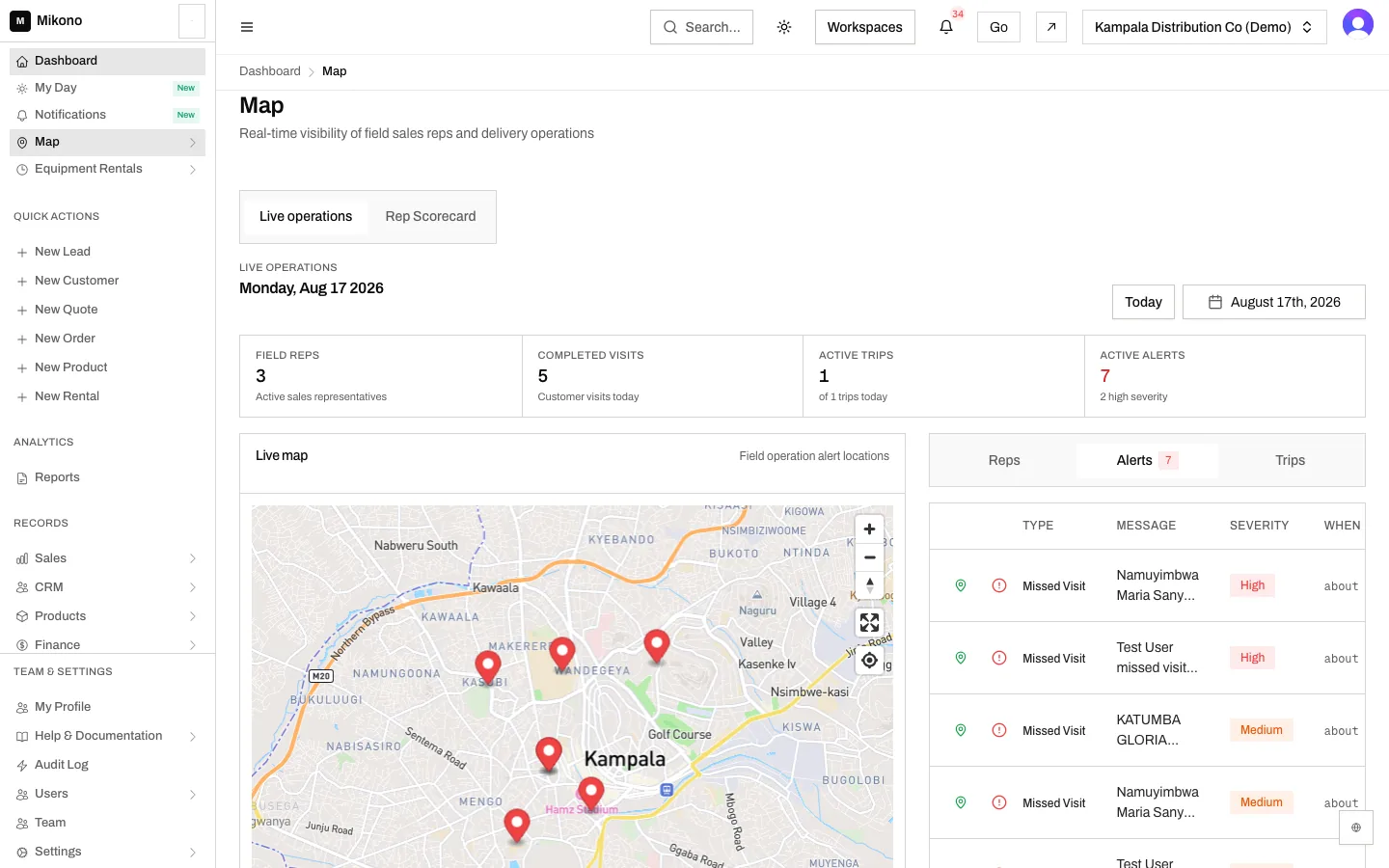1389x868 pixels.
Task: Toggle the sidebar hamburger menu
Action: [247, 27]
